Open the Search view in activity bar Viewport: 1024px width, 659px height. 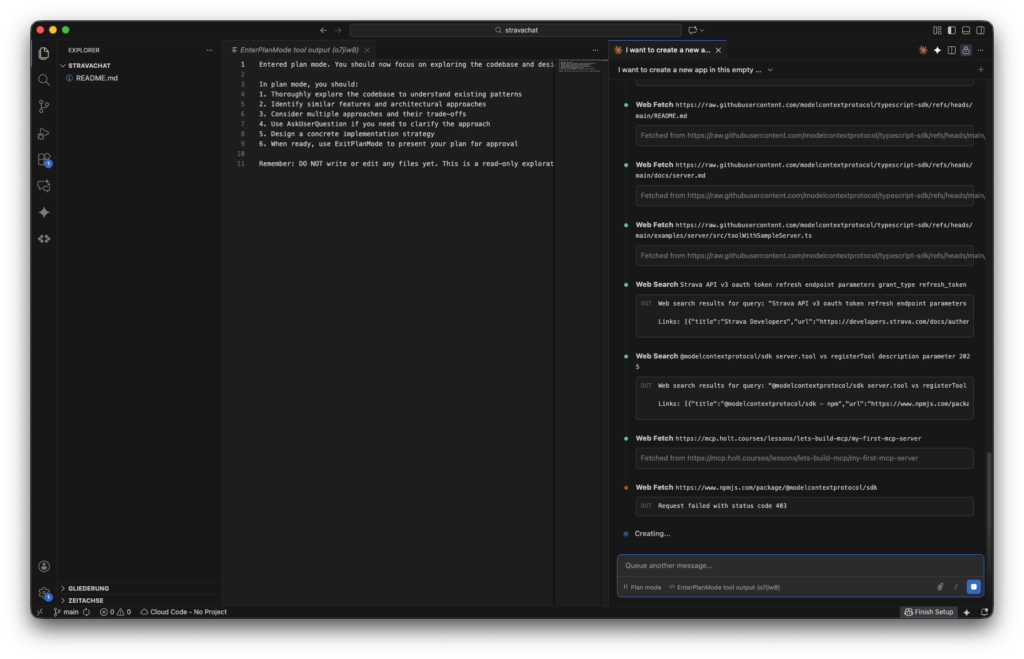click(x=44, y=80)
